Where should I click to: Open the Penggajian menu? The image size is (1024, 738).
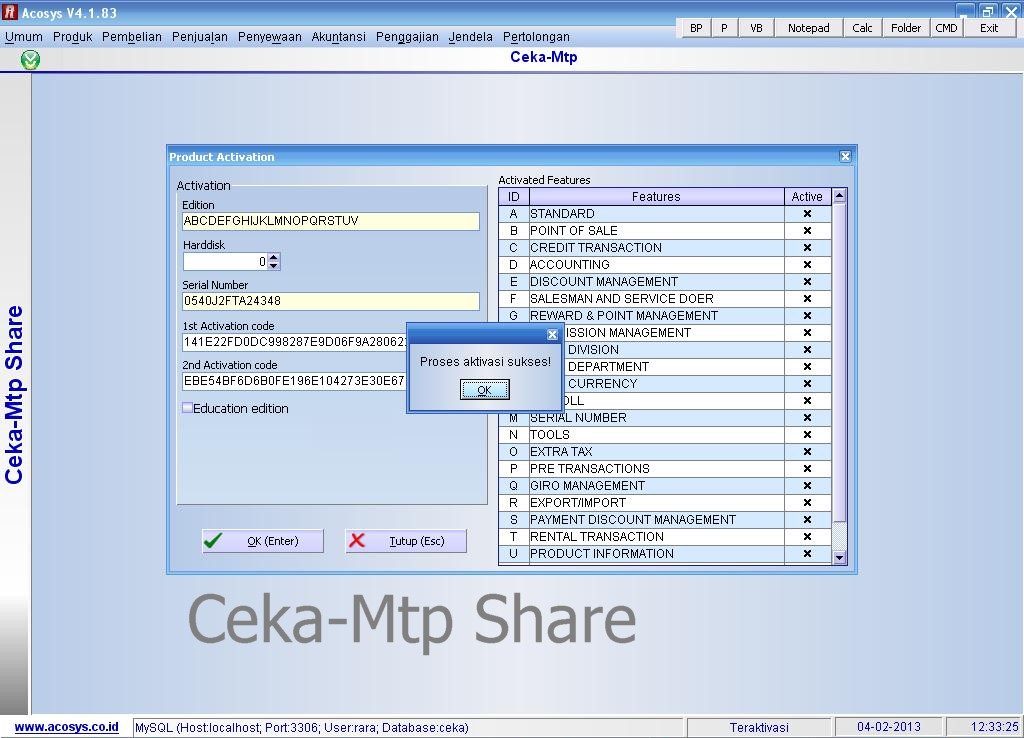pos(407,37)
